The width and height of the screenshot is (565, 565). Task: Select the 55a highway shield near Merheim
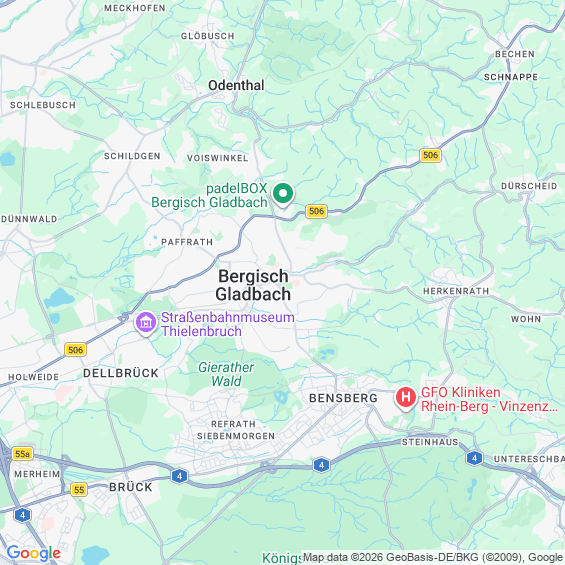[23, 454]
